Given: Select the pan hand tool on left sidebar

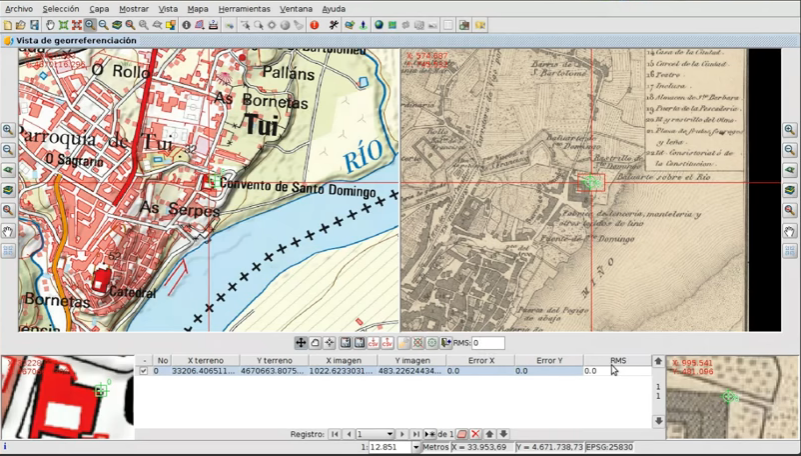Looking at the screenshot, I should (x=8, y=231).
